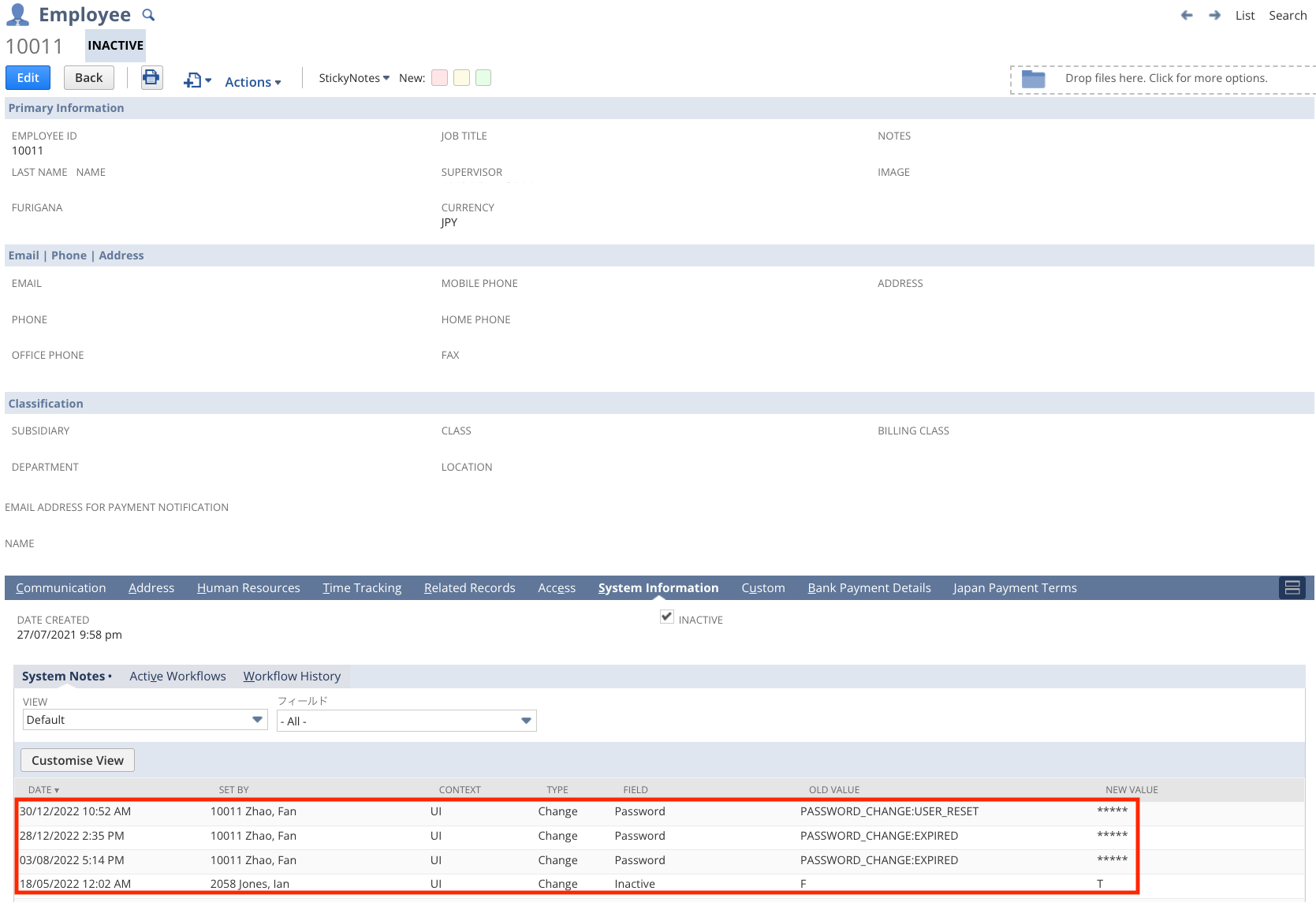The height and width of the screenshot is (902, 1316).
Task: Switch to the Communication tab
Action: [61, 588]
